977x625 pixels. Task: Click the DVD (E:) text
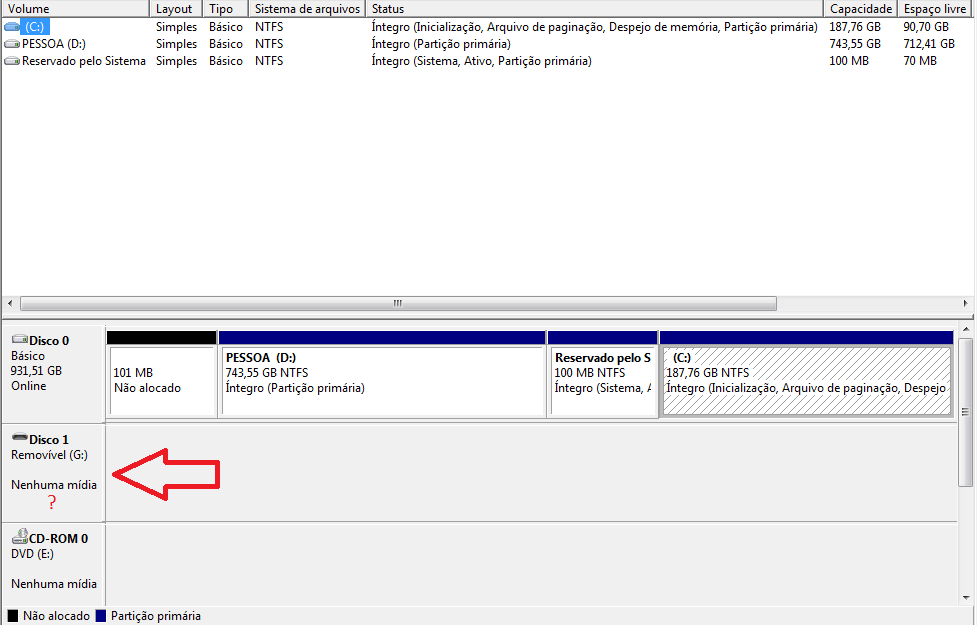click(32, 554)
